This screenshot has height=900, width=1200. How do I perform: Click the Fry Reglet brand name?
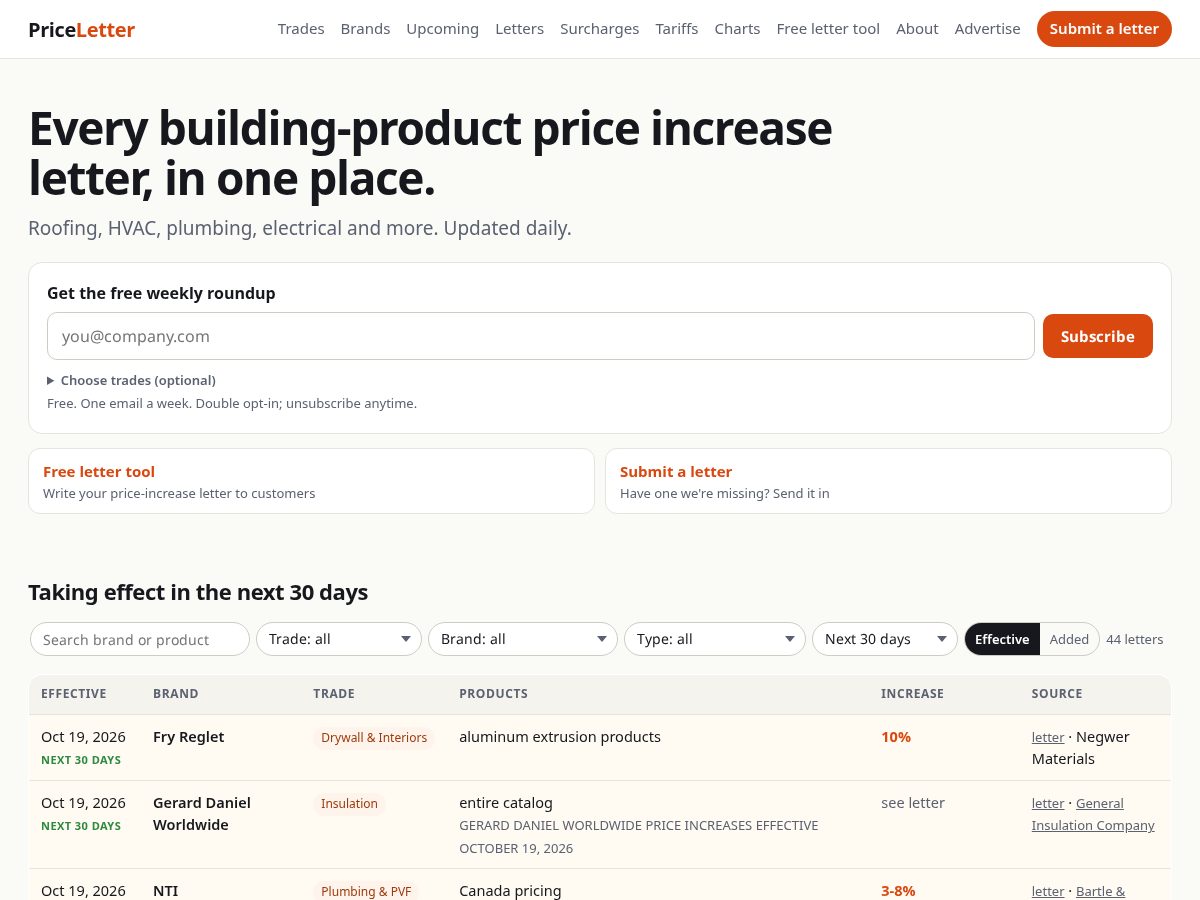[188, 737]
